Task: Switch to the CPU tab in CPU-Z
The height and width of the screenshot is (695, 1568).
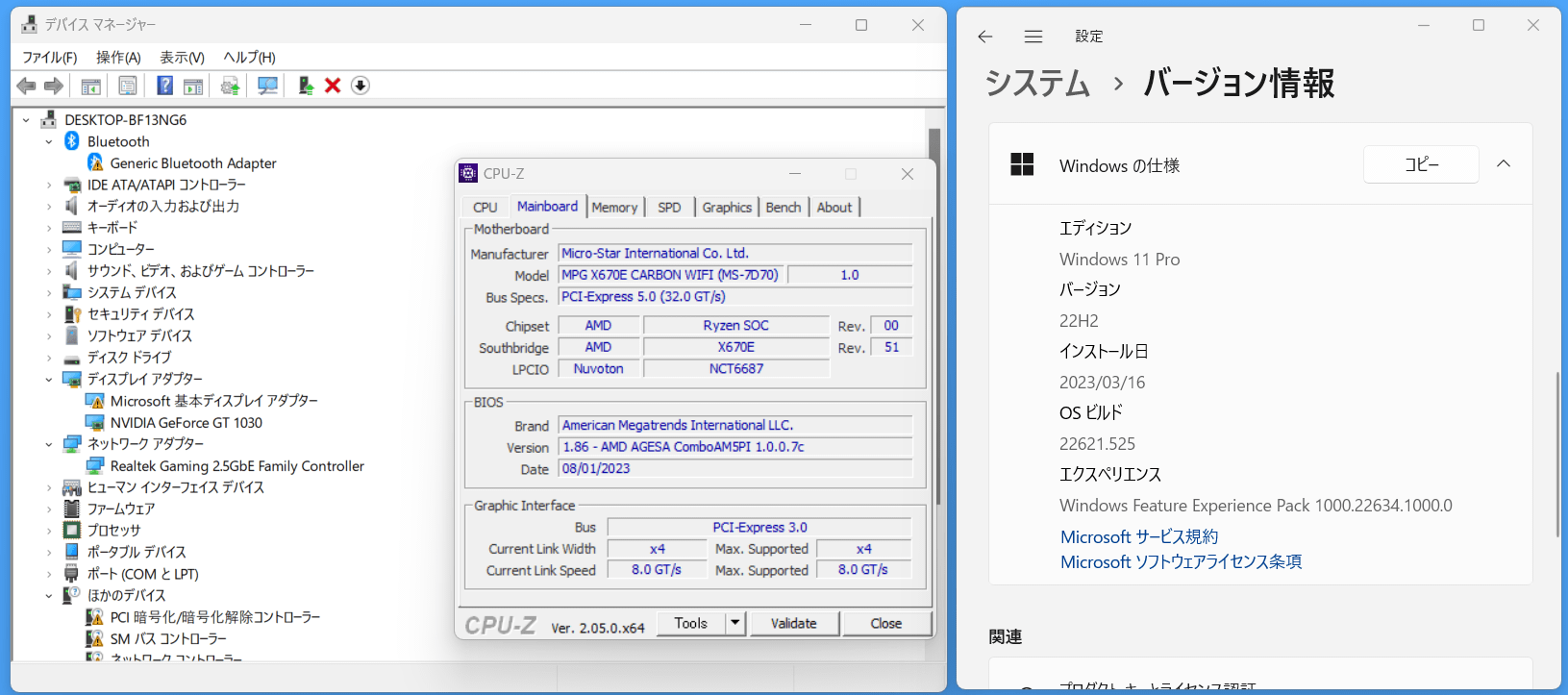Action: [485, 207]
